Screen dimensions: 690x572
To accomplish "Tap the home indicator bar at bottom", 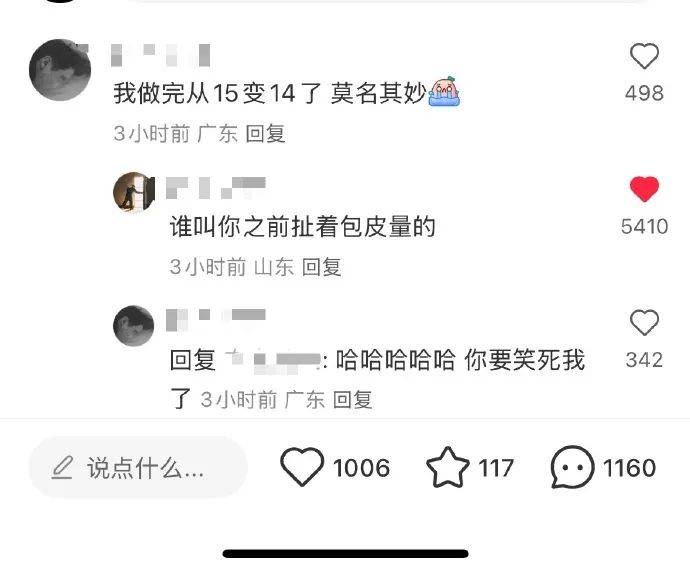I will tap(345, 554).
